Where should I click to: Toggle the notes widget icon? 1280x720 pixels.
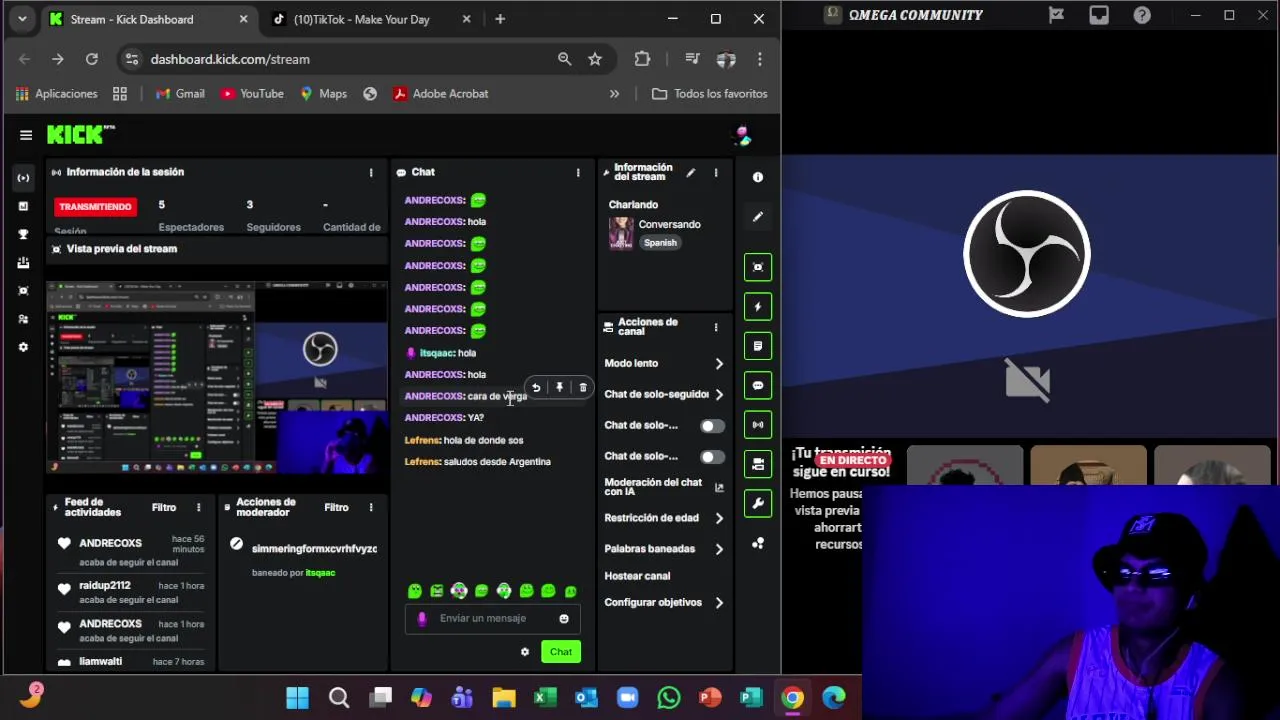(x=758, y=346)
